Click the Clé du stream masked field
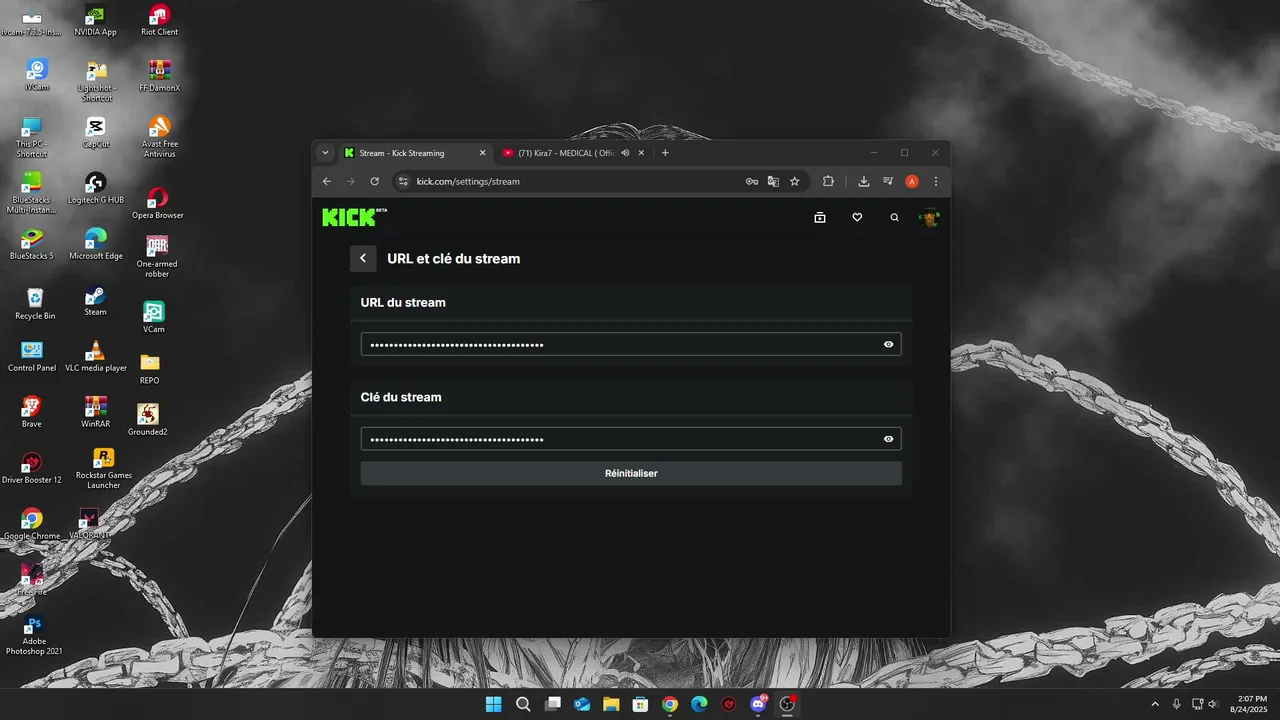Image resolution: width=1280 pixels, height=720 pixels. pos(631,439)
